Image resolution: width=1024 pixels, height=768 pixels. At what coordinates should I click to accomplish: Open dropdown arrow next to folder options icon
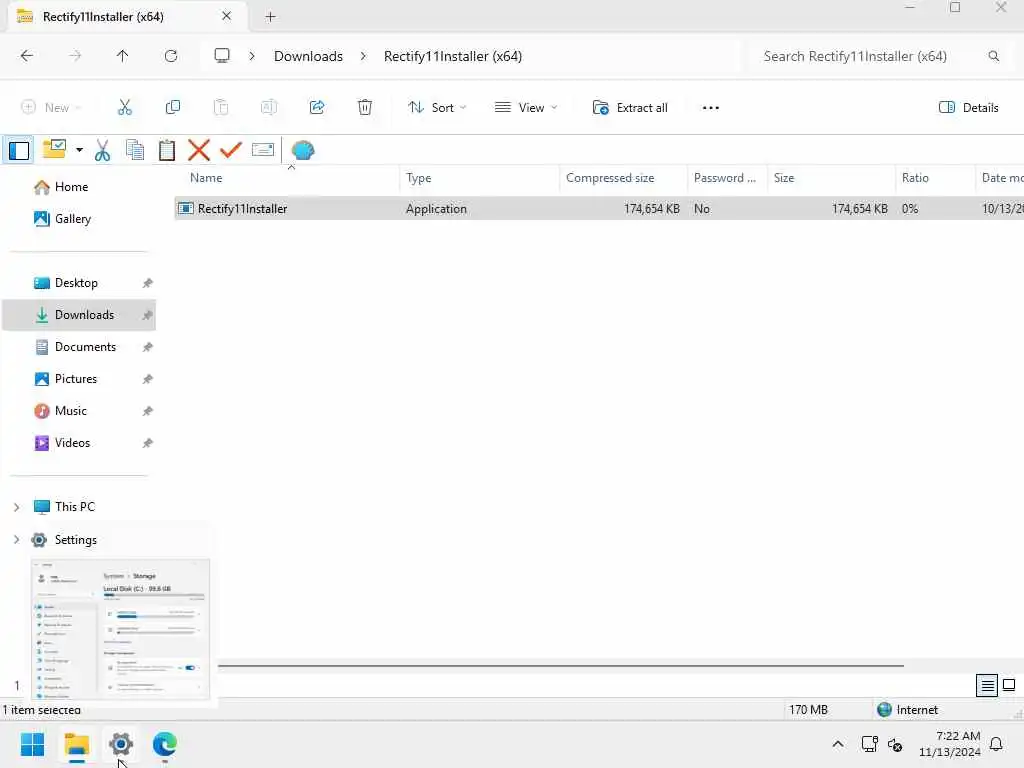tap(79, 150)
